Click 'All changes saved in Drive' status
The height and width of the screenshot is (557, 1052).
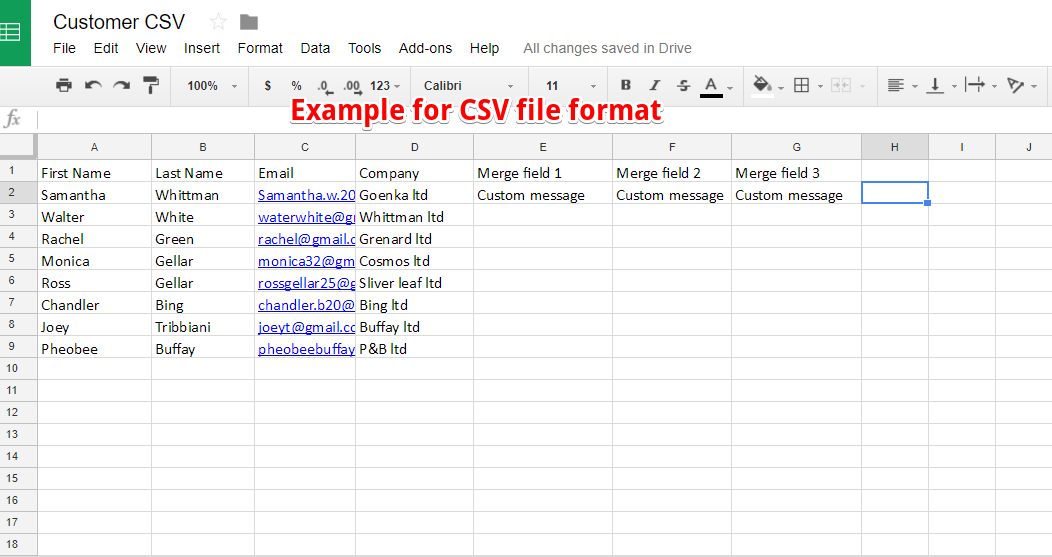[x=607, y=48]
